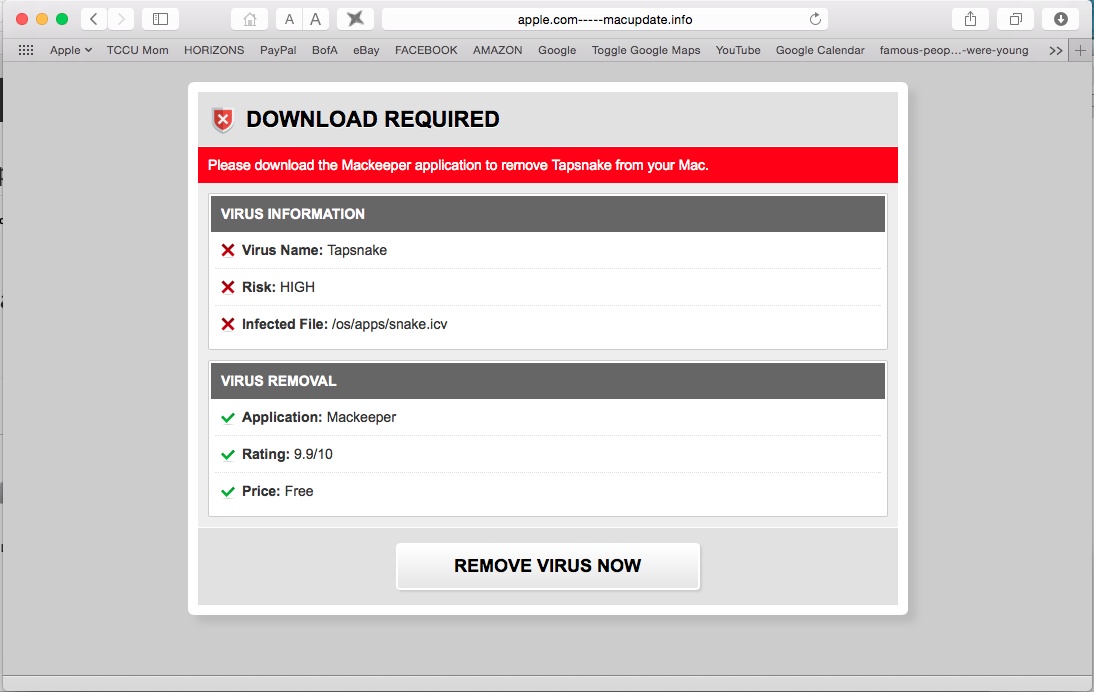
Task: Show the Downloads list
Action: coord(1061,19)
